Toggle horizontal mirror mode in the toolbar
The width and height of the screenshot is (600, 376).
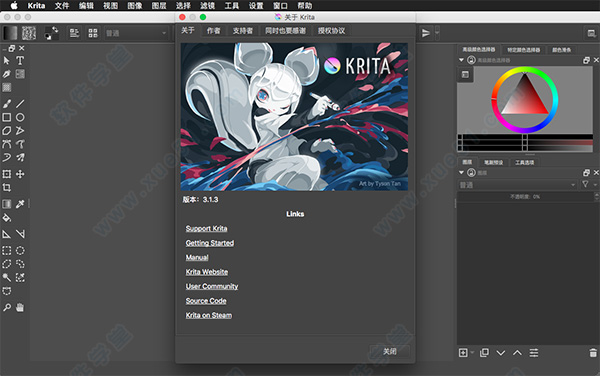click(426, 33)
